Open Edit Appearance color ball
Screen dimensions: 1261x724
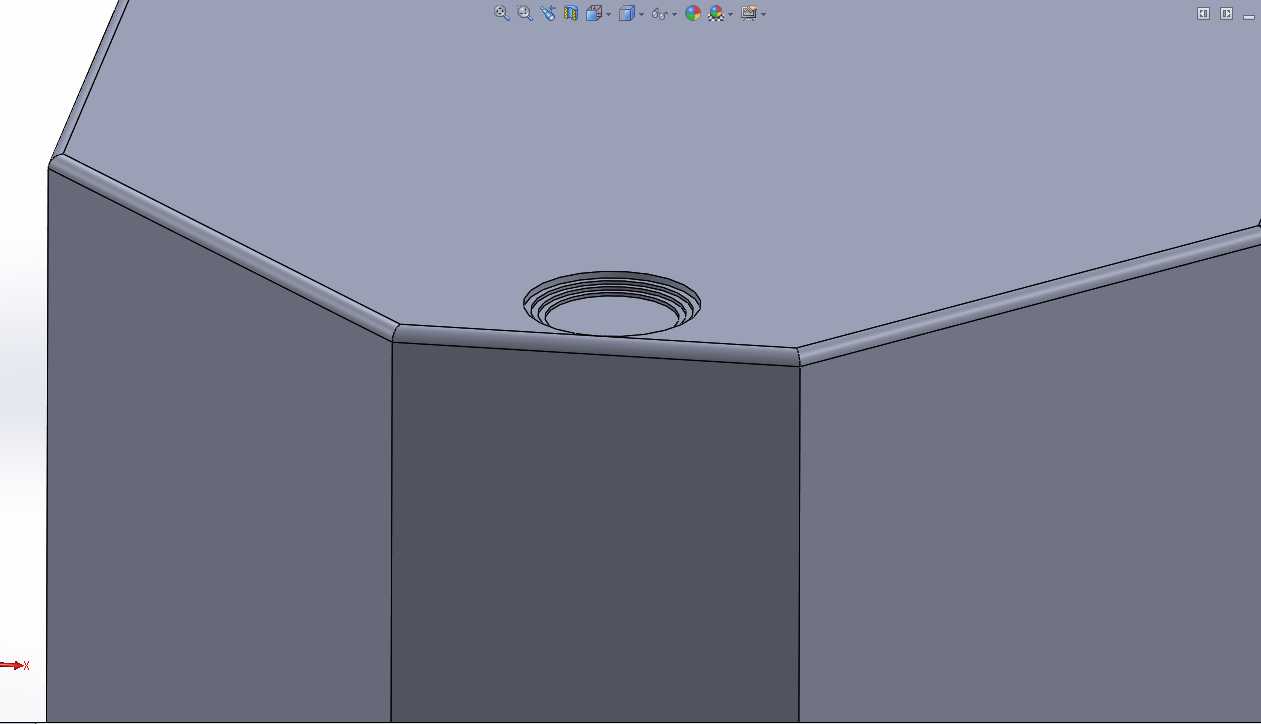(x=693, y=13)
